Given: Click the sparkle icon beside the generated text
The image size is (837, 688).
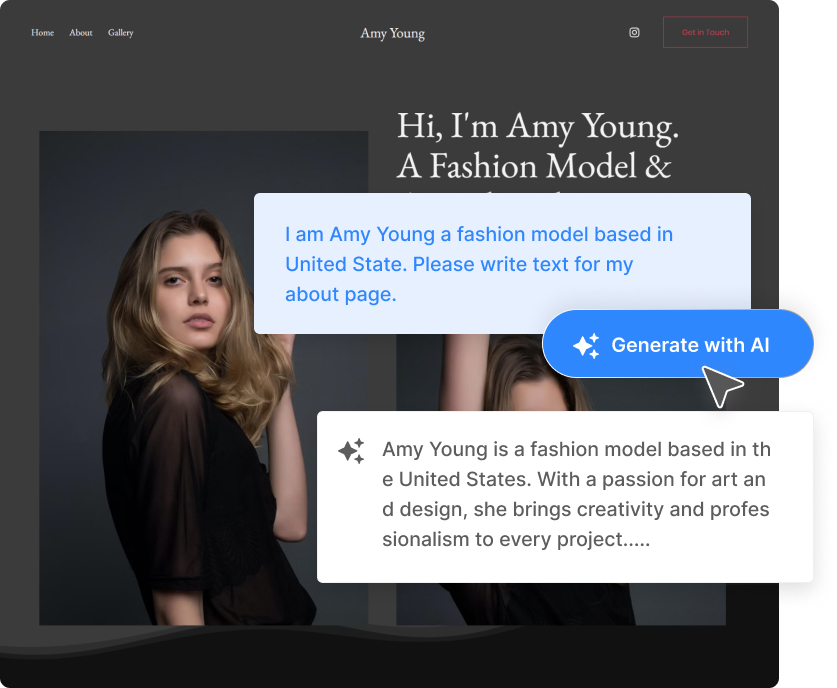Looking at the screenshot, I should click(351, 451).
